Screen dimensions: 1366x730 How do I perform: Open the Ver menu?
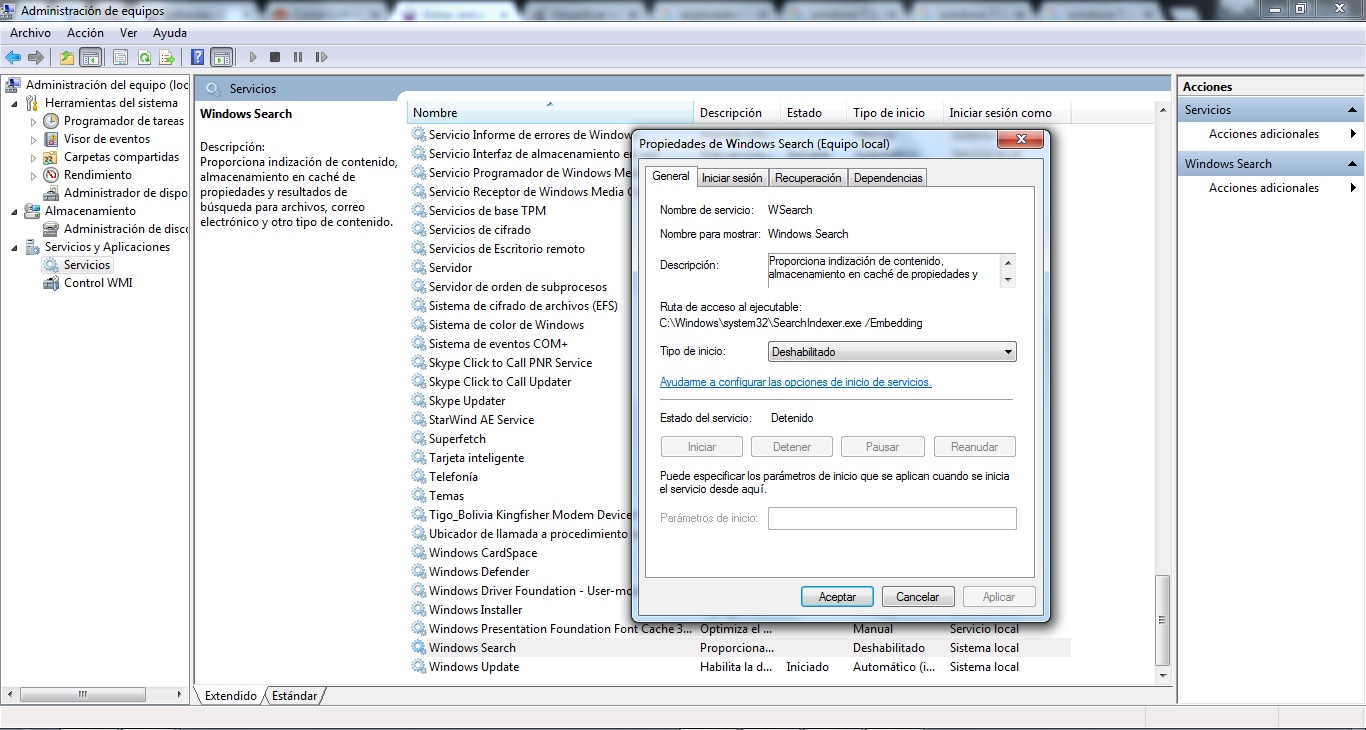pyautogui.click(x=128, y=33)
